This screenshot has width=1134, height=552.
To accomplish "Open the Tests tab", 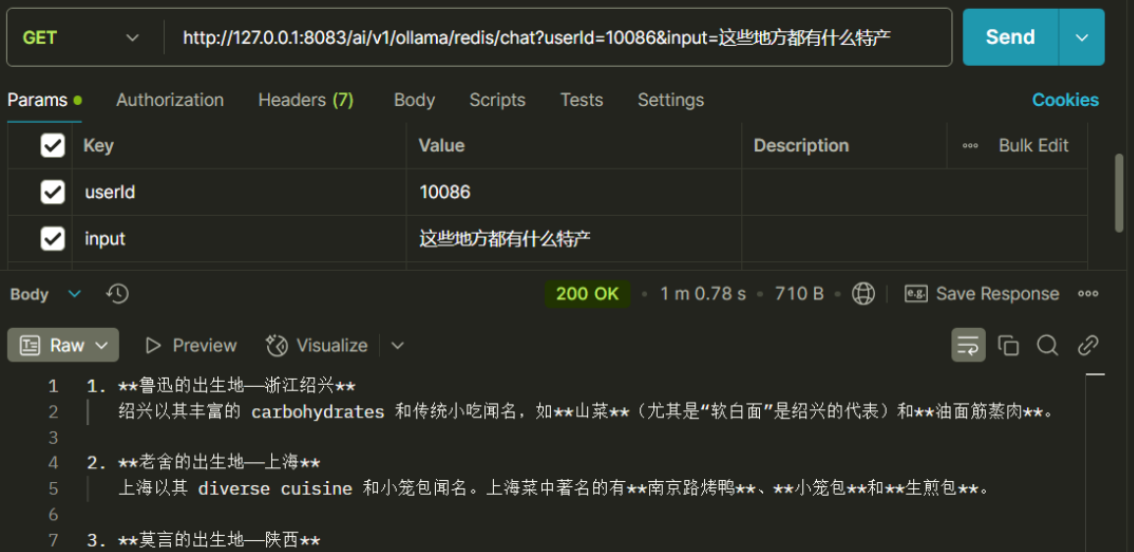I will coord(581,100).
